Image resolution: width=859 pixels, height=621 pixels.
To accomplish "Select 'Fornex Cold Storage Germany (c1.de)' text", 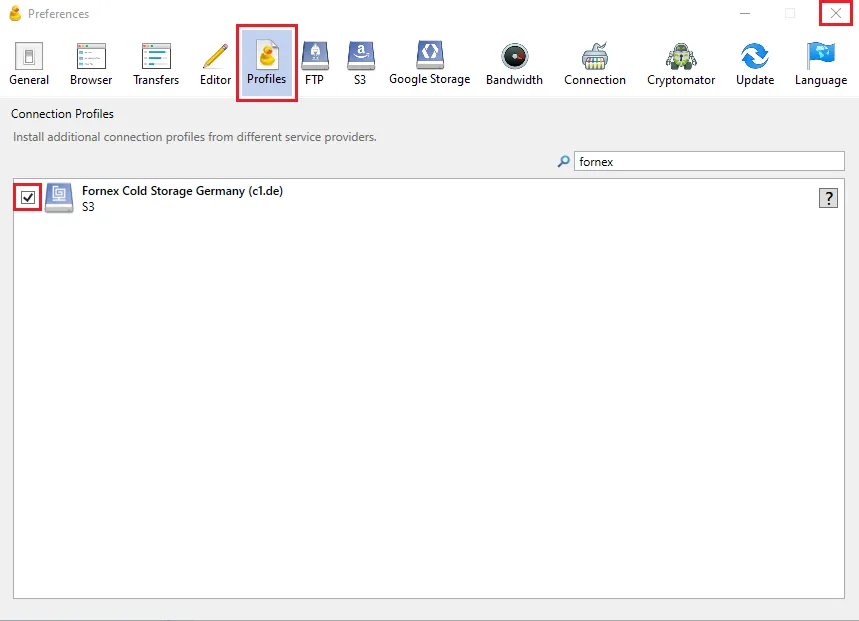I will click(182, 191).
